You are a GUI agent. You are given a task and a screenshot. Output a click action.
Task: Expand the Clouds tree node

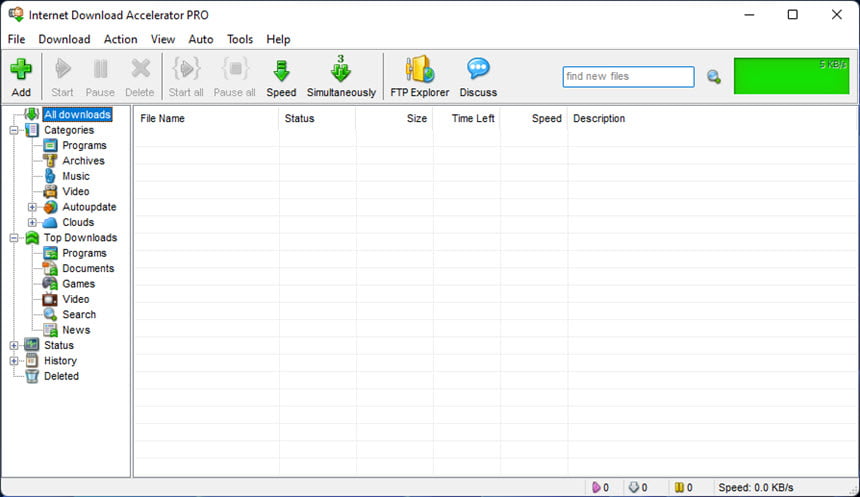[32, 222]
